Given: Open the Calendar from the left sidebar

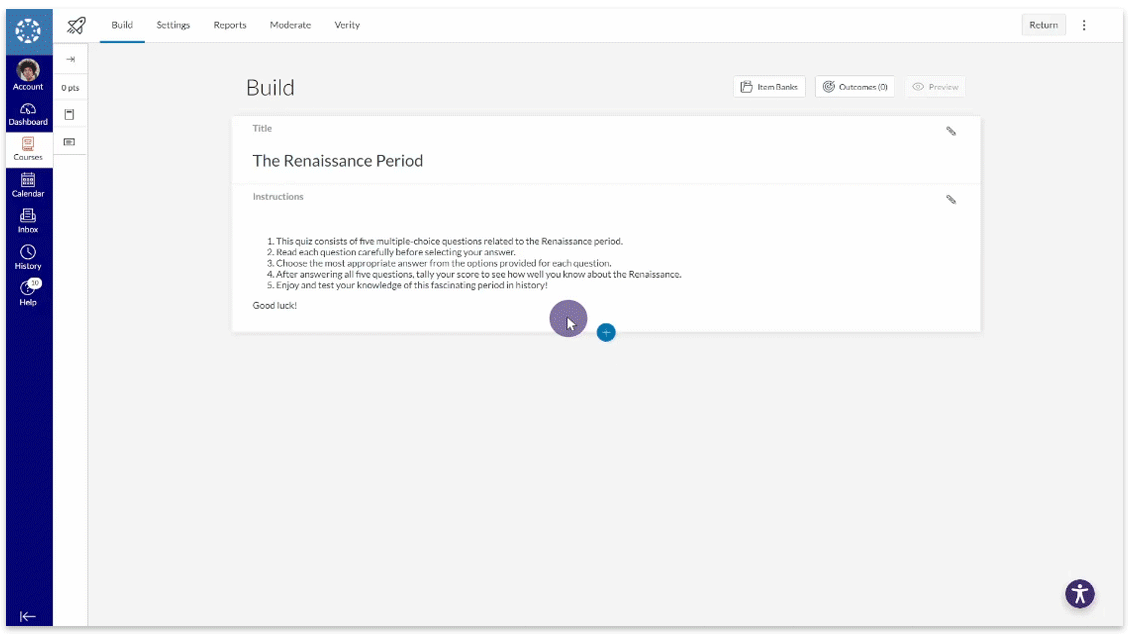Looking at the screenshot, I should 28,186.
